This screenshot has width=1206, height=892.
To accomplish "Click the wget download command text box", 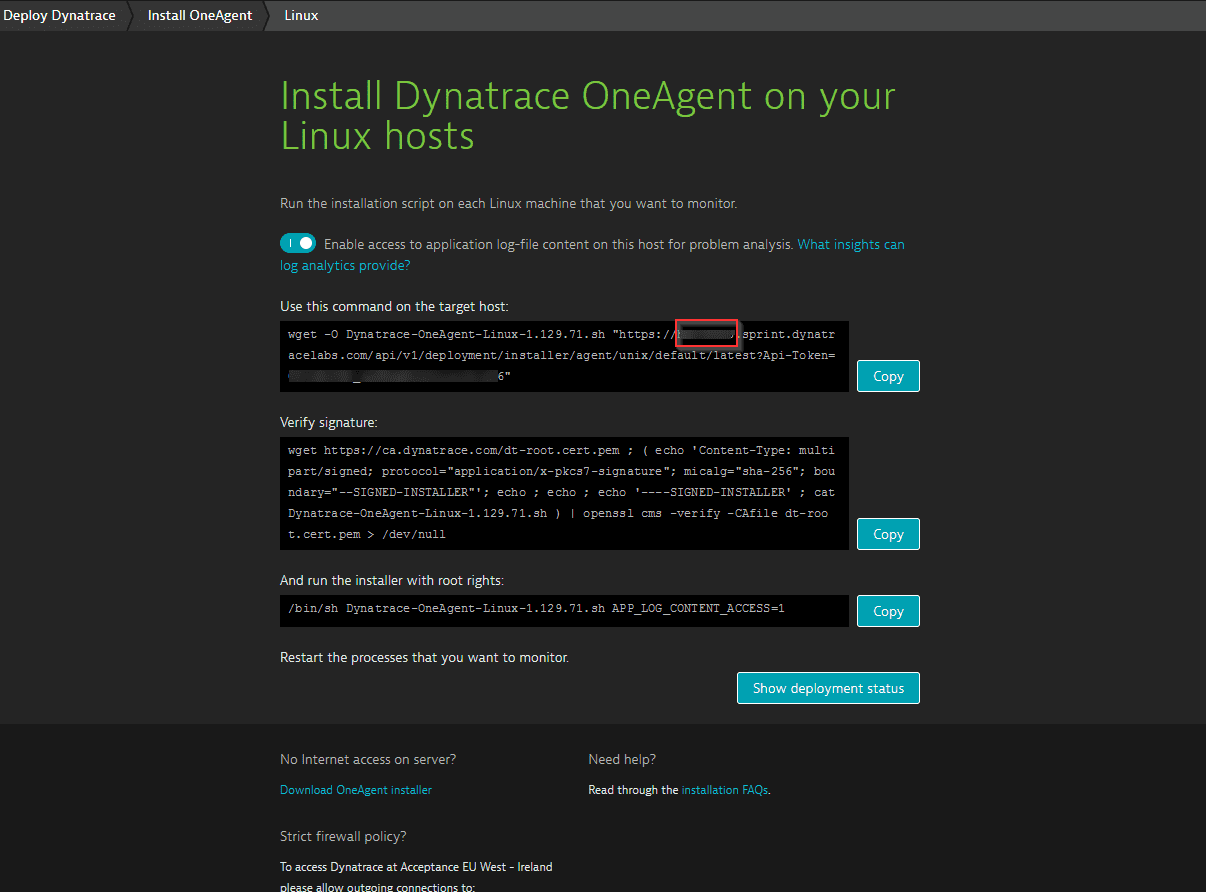I will pyautogui.click(x=564, y=356).
